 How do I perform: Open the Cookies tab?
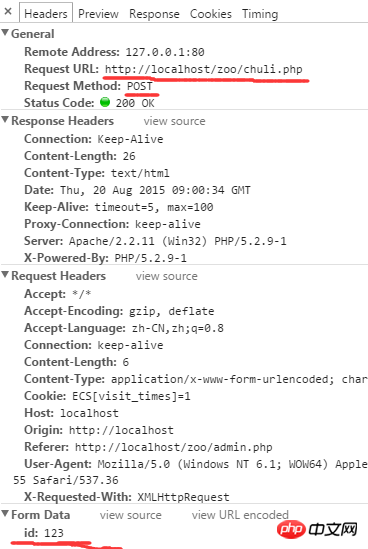coord(210,14)
